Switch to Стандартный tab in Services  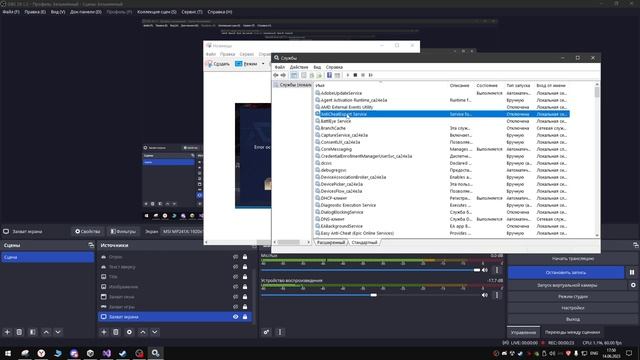[364, 242]
